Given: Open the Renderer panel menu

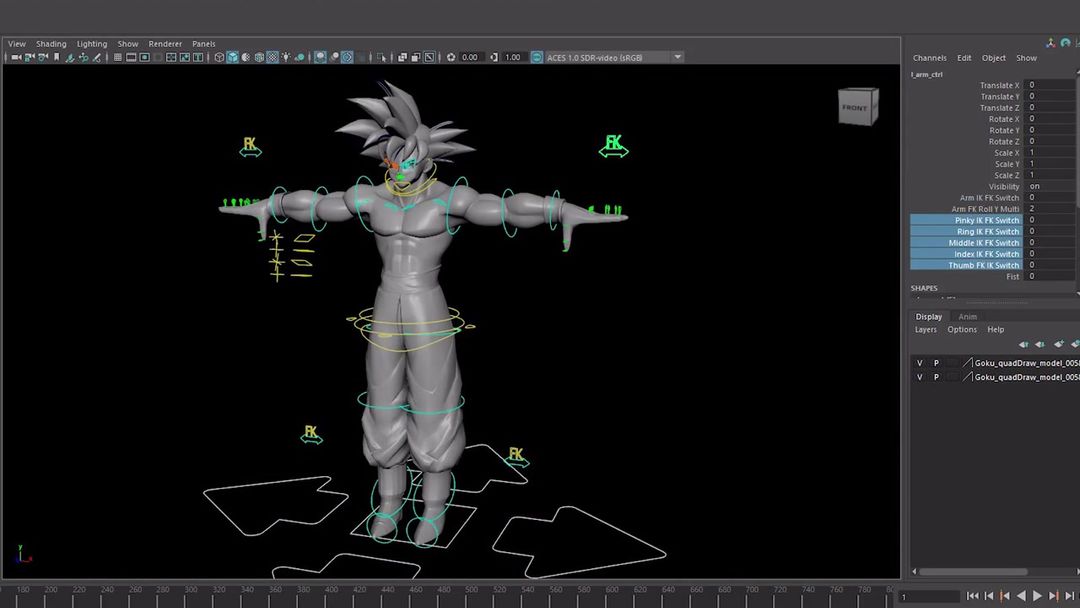Looking at the screenshot, I should tap(165, 43).
